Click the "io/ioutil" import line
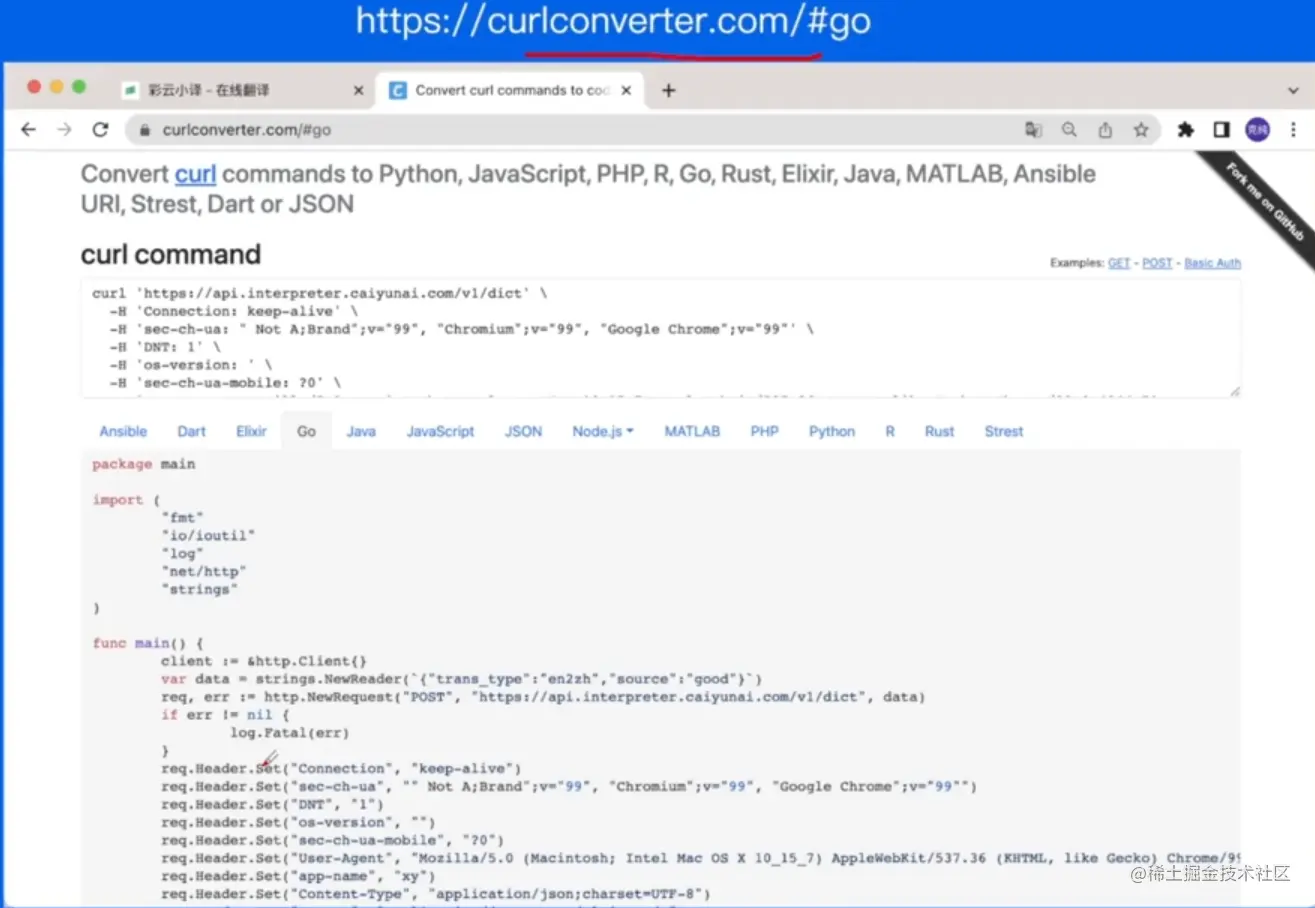This screenshot has width=1315, height=908. point(209,535)
